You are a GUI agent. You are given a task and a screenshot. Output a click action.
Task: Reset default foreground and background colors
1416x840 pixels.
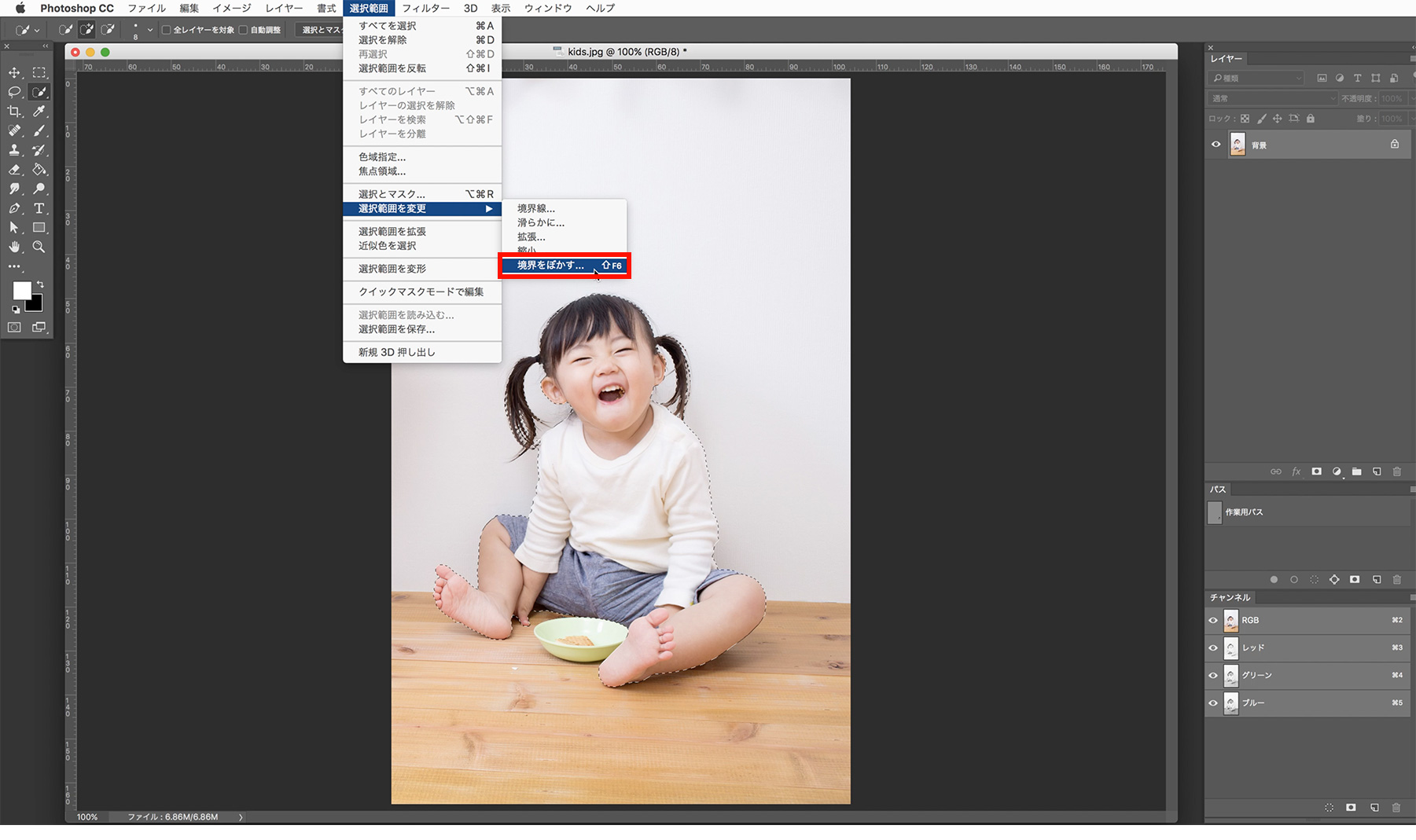(x=15, y=310)
